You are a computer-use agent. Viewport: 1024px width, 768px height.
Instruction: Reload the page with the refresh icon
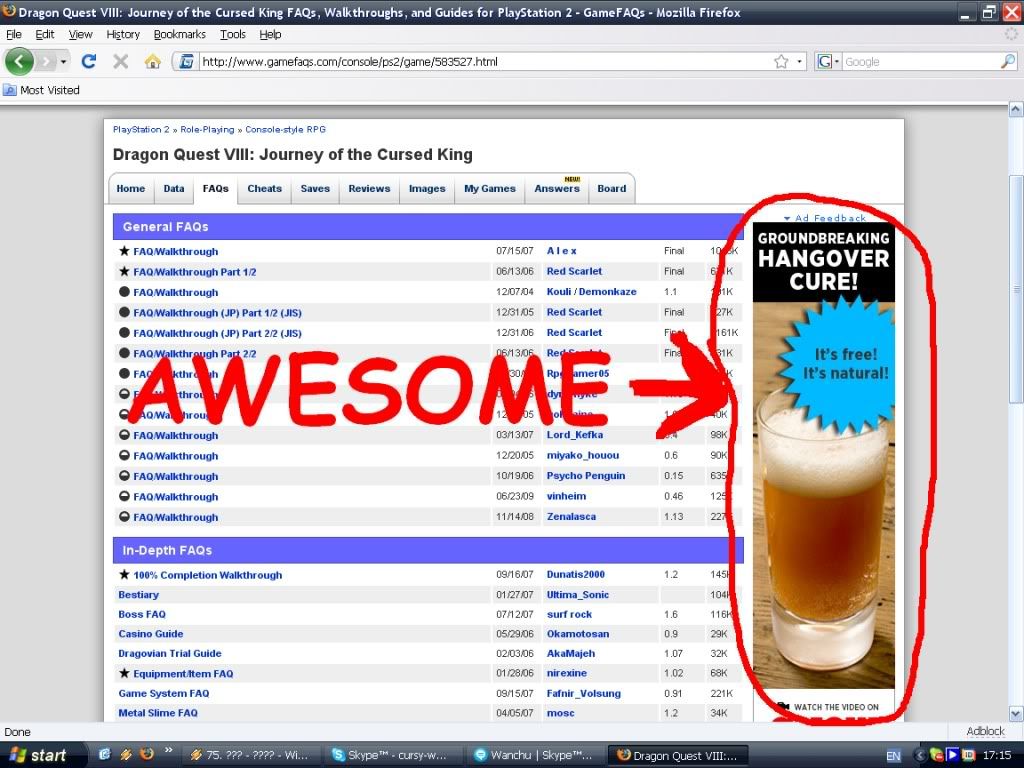pos(88,61)
